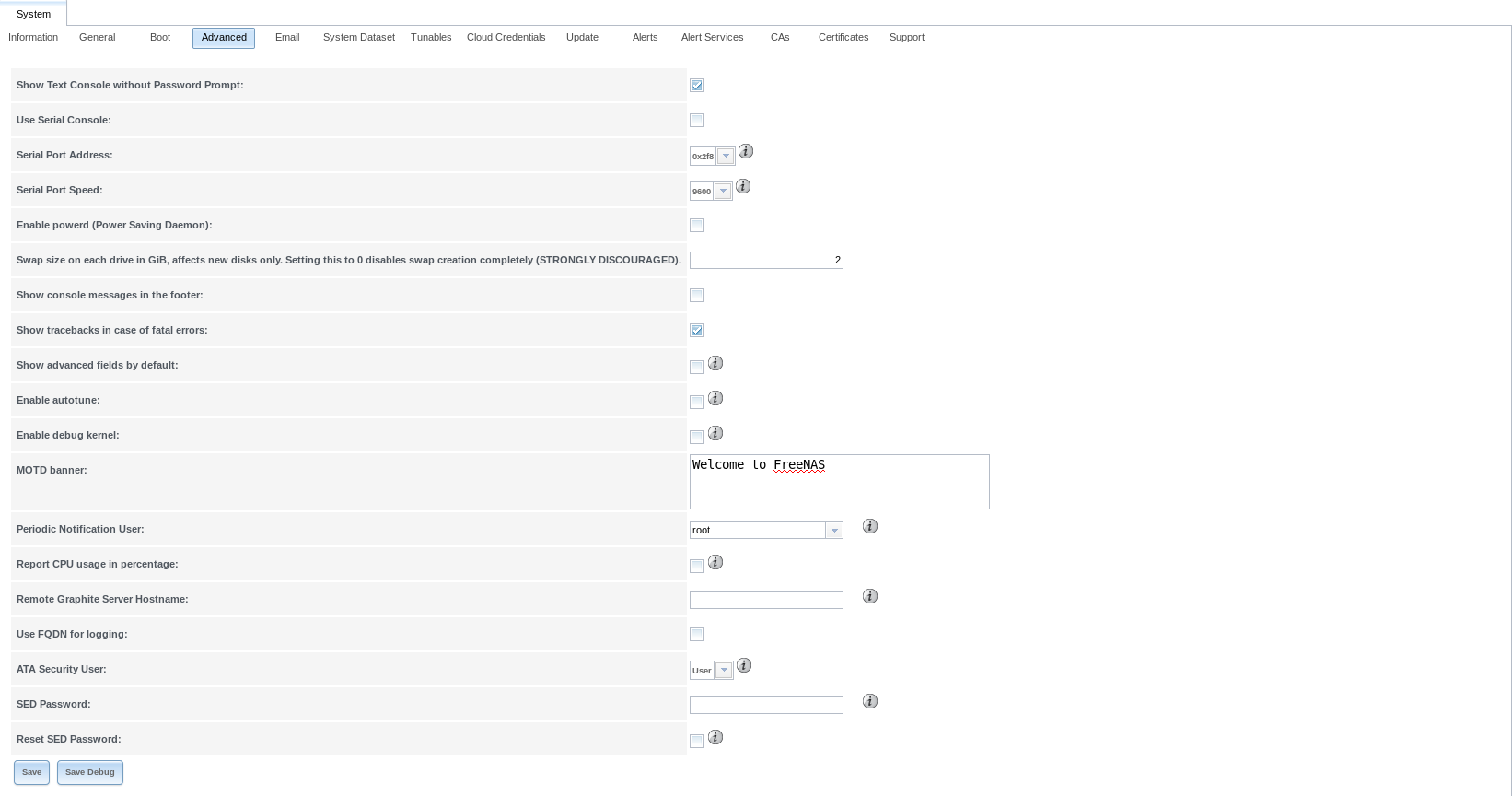Uncheck Show tracebacks in case of fatal errors

pos(697,330)
